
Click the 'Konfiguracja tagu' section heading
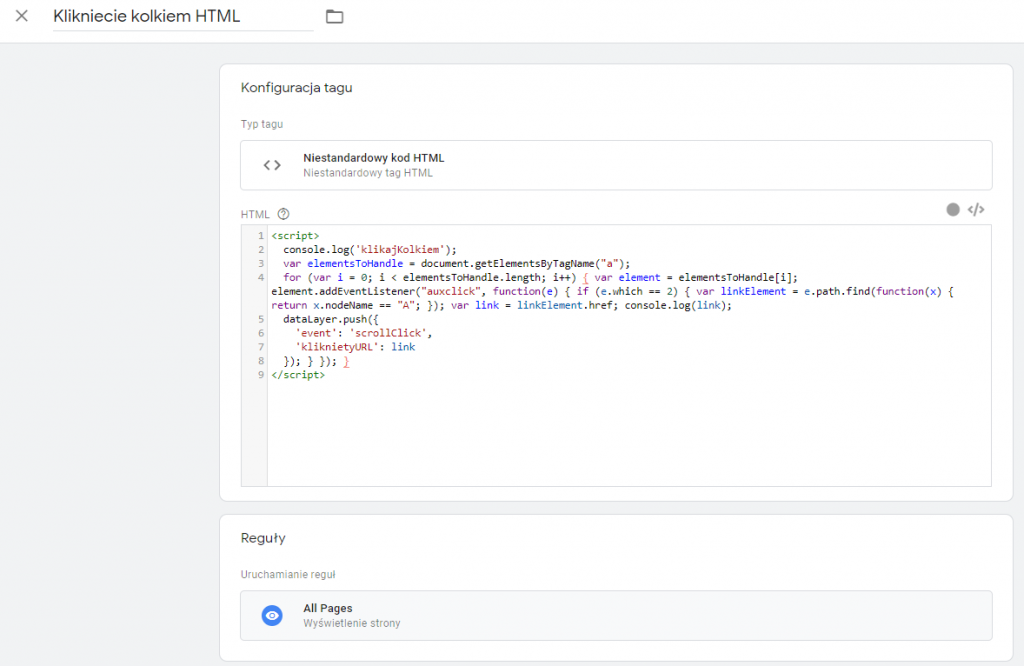[296, 88]
